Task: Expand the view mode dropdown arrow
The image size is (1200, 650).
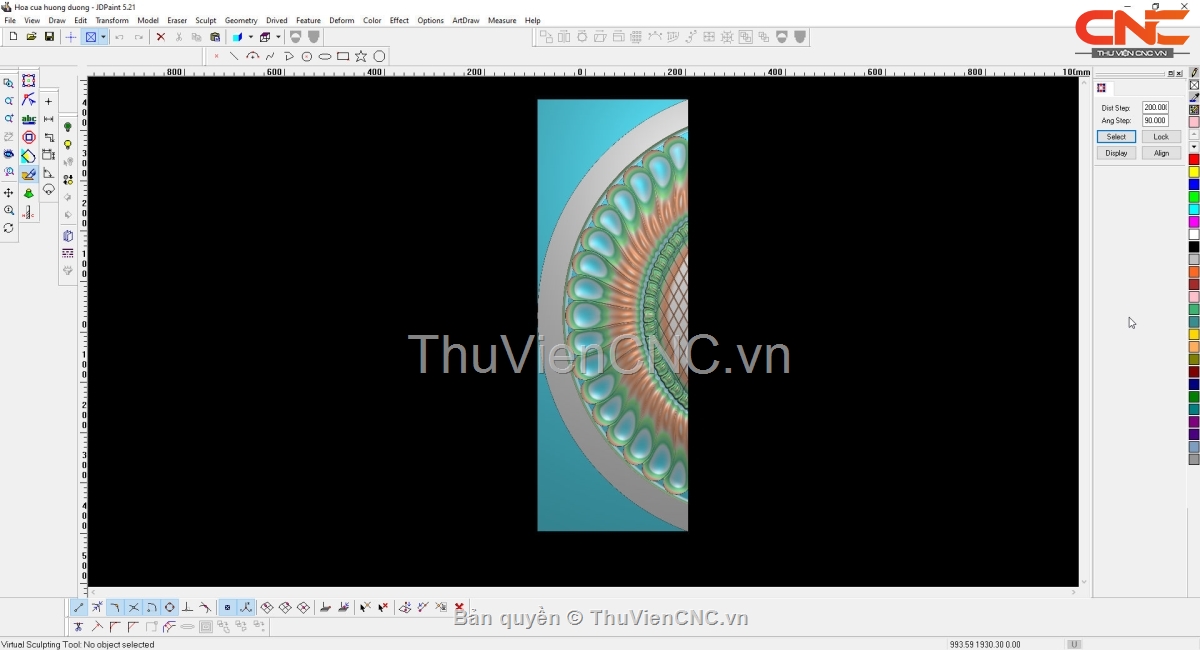Action: click(103, 37)
